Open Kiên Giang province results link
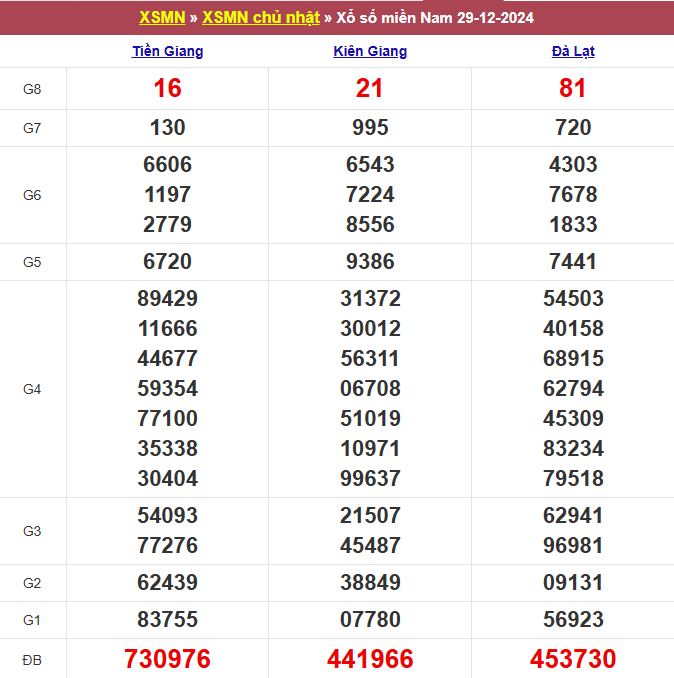The height and width of the screenshot is (678, 674). [370, 51]
